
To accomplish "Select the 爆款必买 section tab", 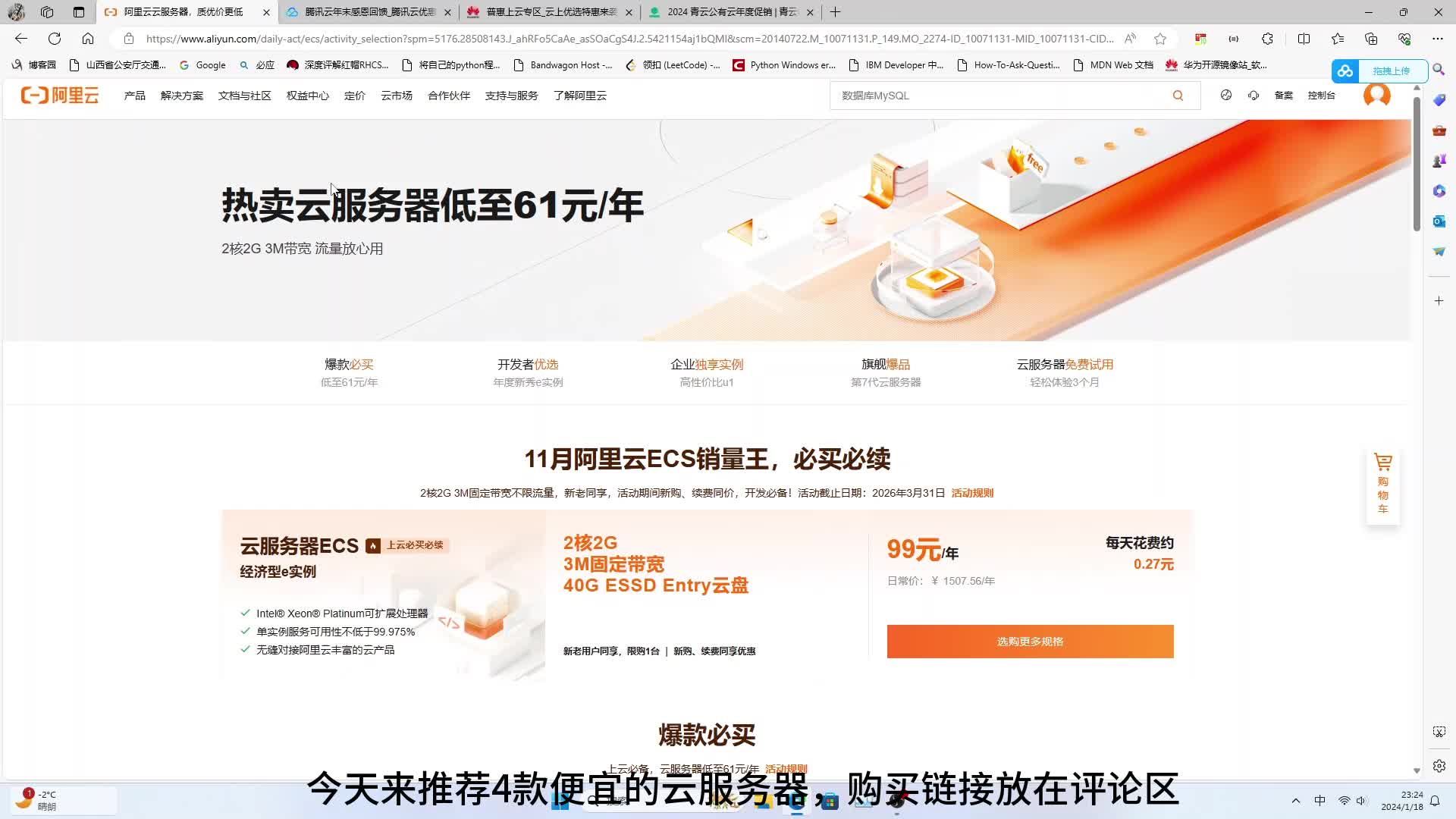I will click(x=349, y=372).
